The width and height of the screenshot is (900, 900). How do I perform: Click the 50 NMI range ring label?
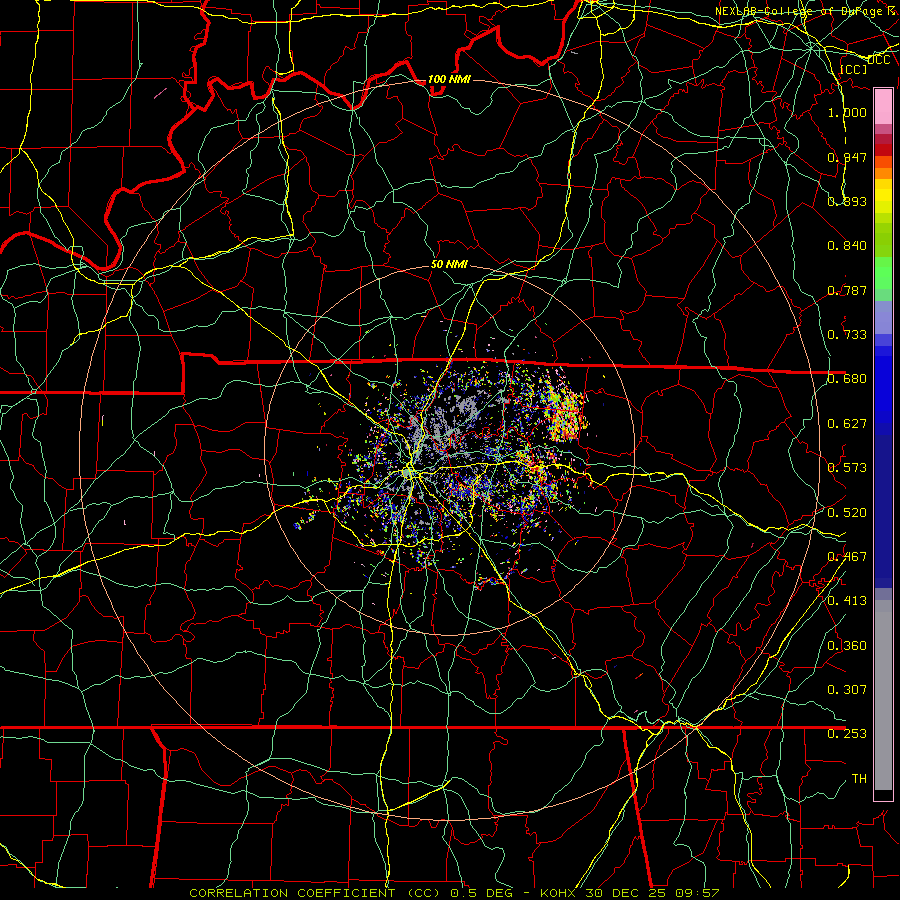coord(449,265)
